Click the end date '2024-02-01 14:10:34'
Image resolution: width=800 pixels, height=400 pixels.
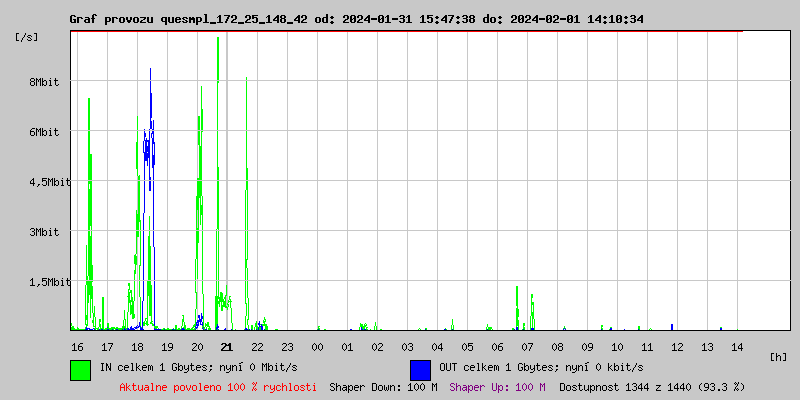click(577, 19)
